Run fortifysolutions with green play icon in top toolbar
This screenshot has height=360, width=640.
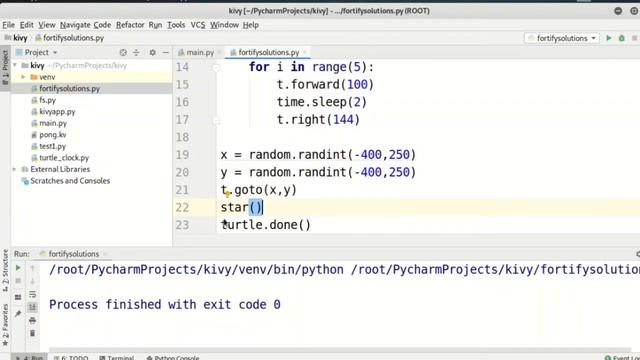point(609,38)
